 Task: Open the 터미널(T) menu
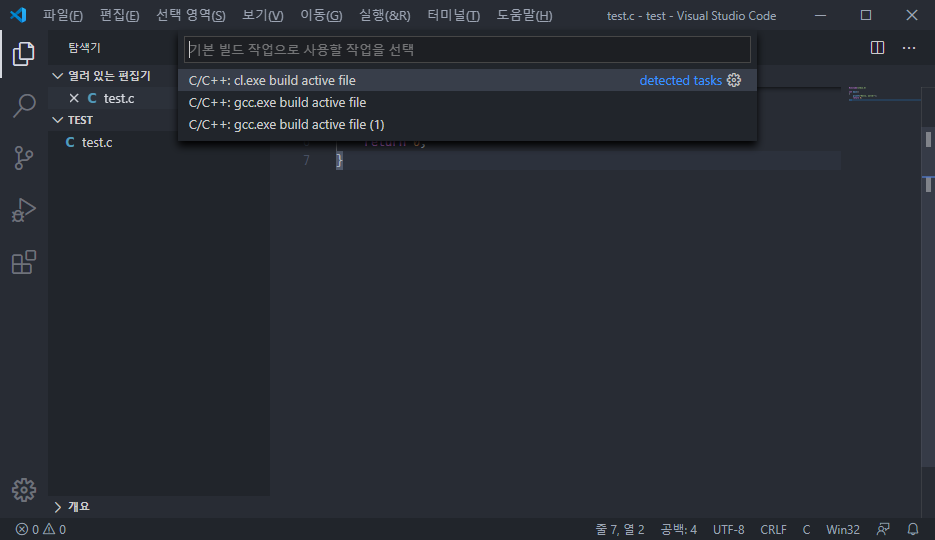(x=453, y=15)
